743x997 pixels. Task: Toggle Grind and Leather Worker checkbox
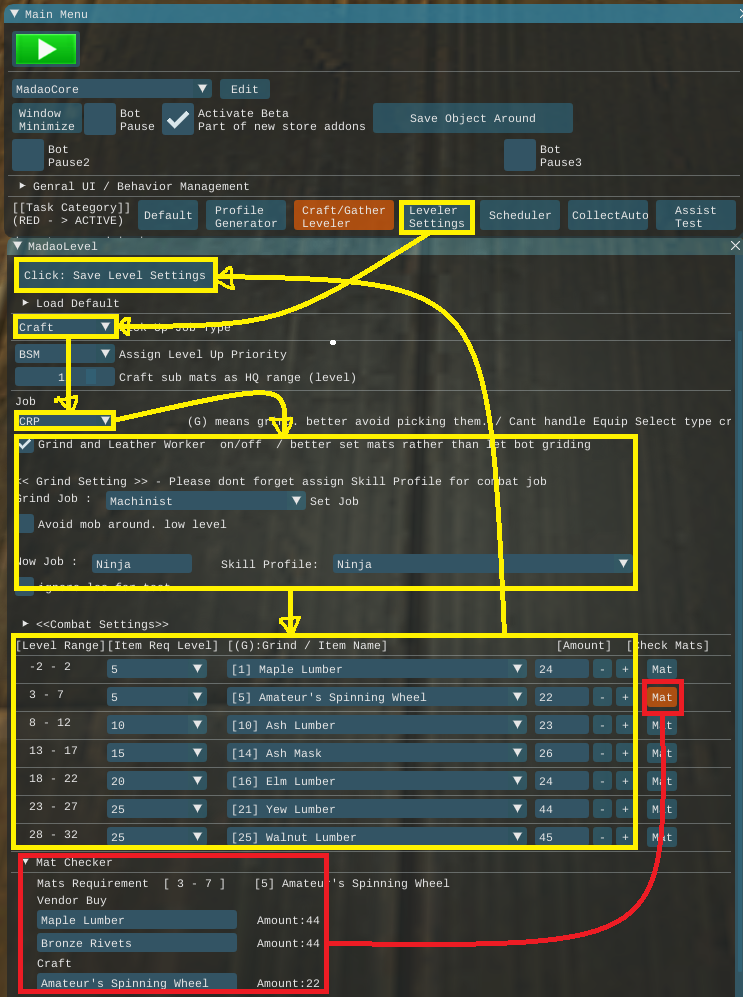[26, 444]
